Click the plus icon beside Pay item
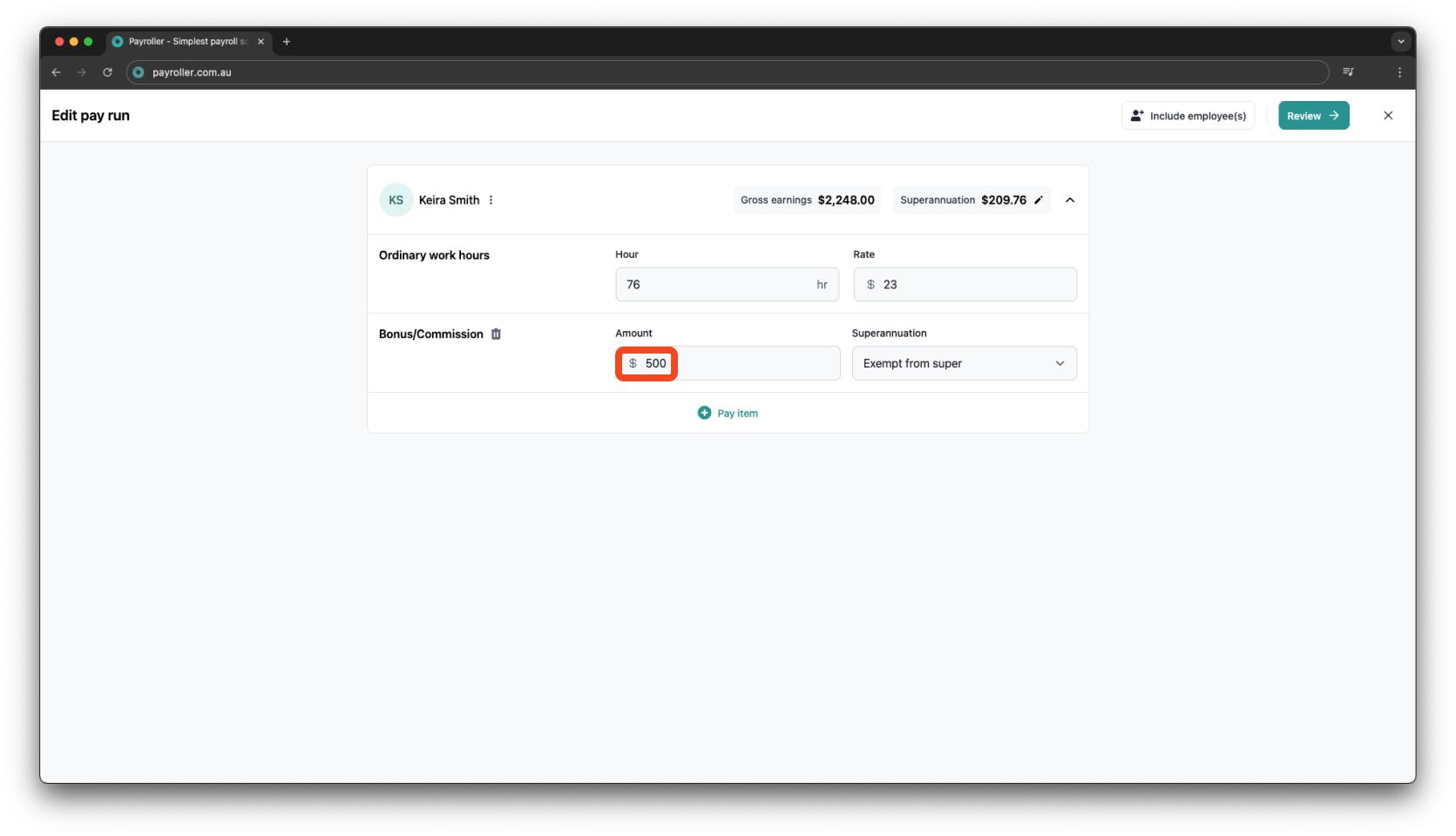Image resolution: width=1456 pixels, height=836 pixels. click(x=704, y=413)
